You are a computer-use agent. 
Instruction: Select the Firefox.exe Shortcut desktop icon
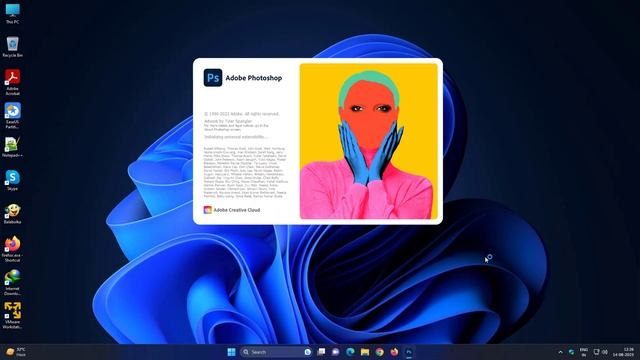coord(12,249)
